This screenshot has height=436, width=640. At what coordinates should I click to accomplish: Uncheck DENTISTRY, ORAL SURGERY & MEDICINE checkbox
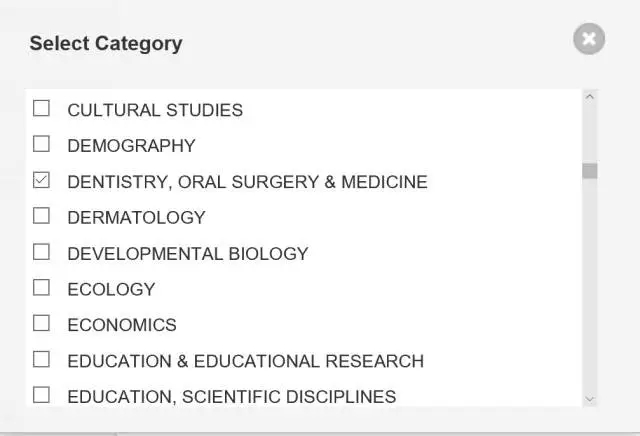click(x=41, y=180)
